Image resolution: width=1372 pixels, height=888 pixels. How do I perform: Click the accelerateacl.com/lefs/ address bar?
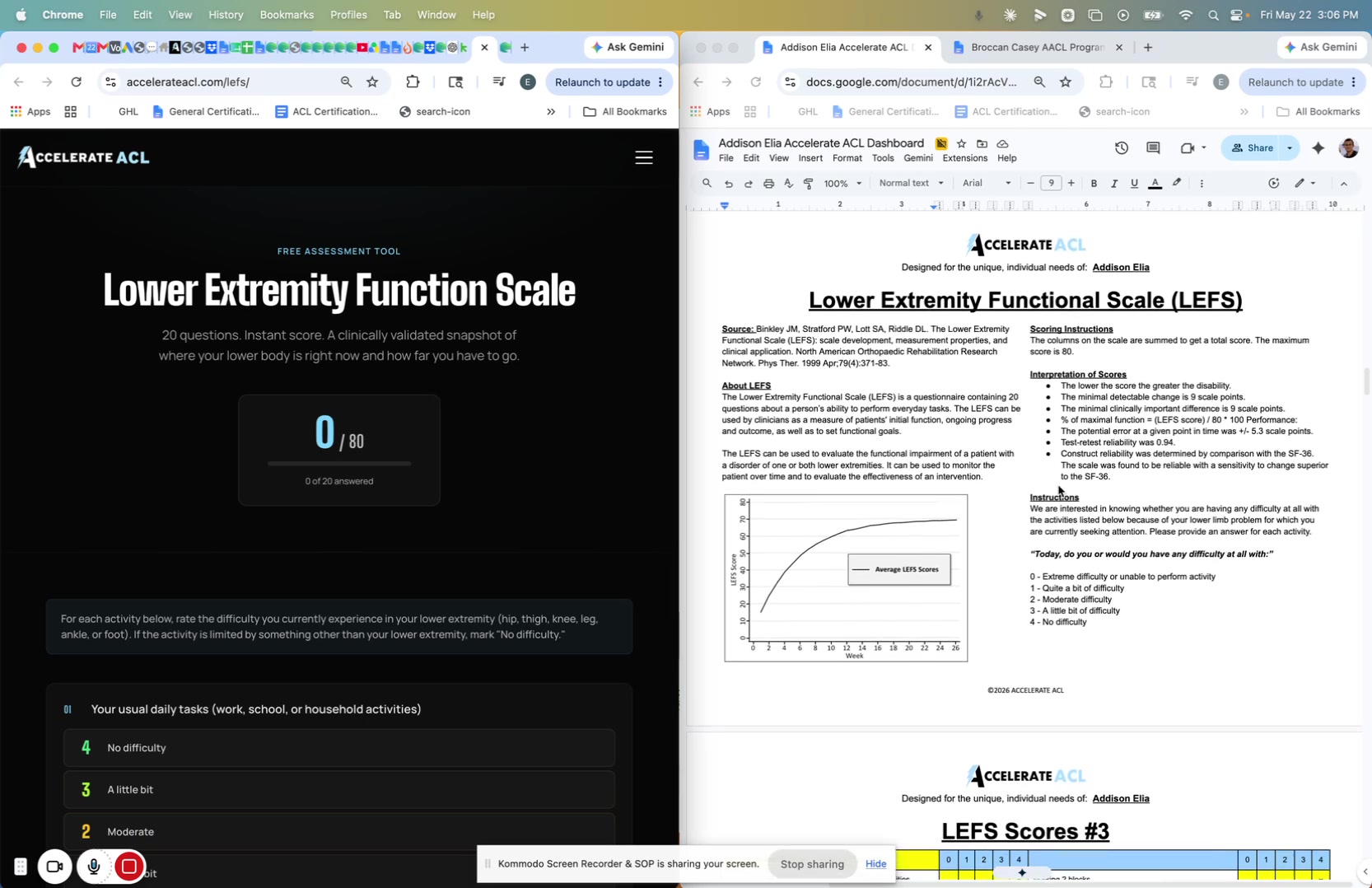tap(227, 82)
